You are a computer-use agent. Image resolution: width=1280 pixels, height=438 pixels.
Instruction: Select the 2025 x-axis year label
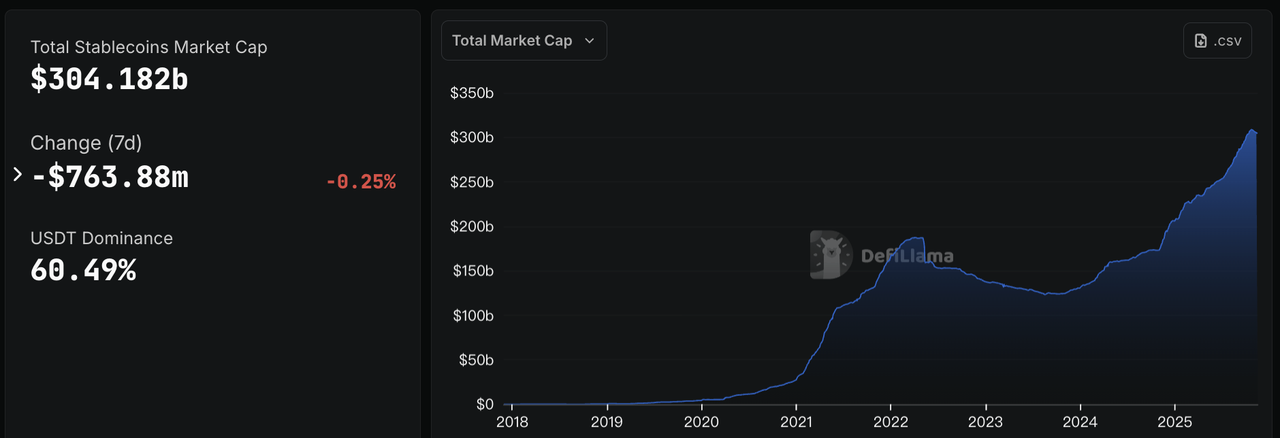click(x=1176, y=421)
